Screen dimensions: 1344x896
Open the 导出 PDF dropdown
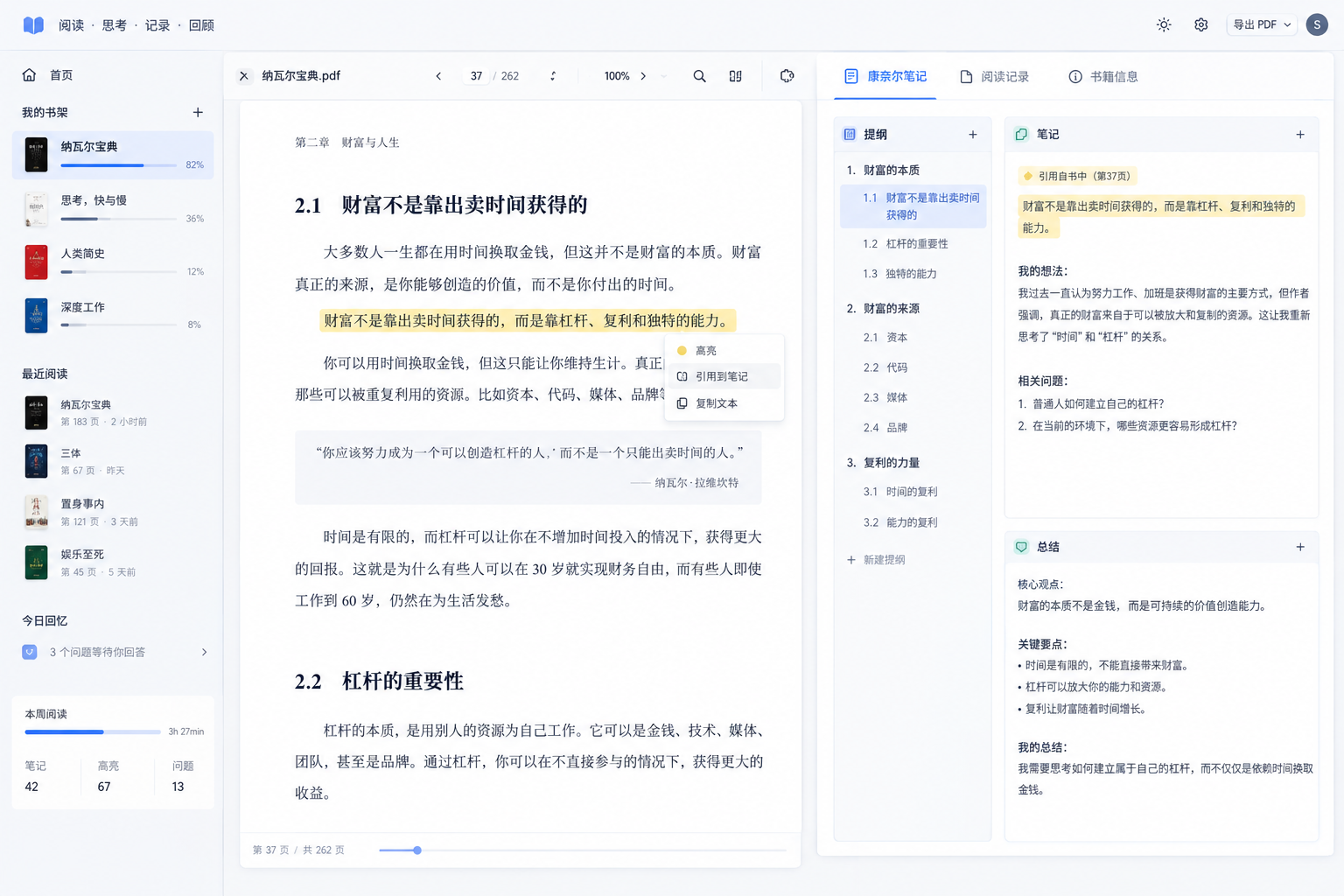coord(1262,24)
